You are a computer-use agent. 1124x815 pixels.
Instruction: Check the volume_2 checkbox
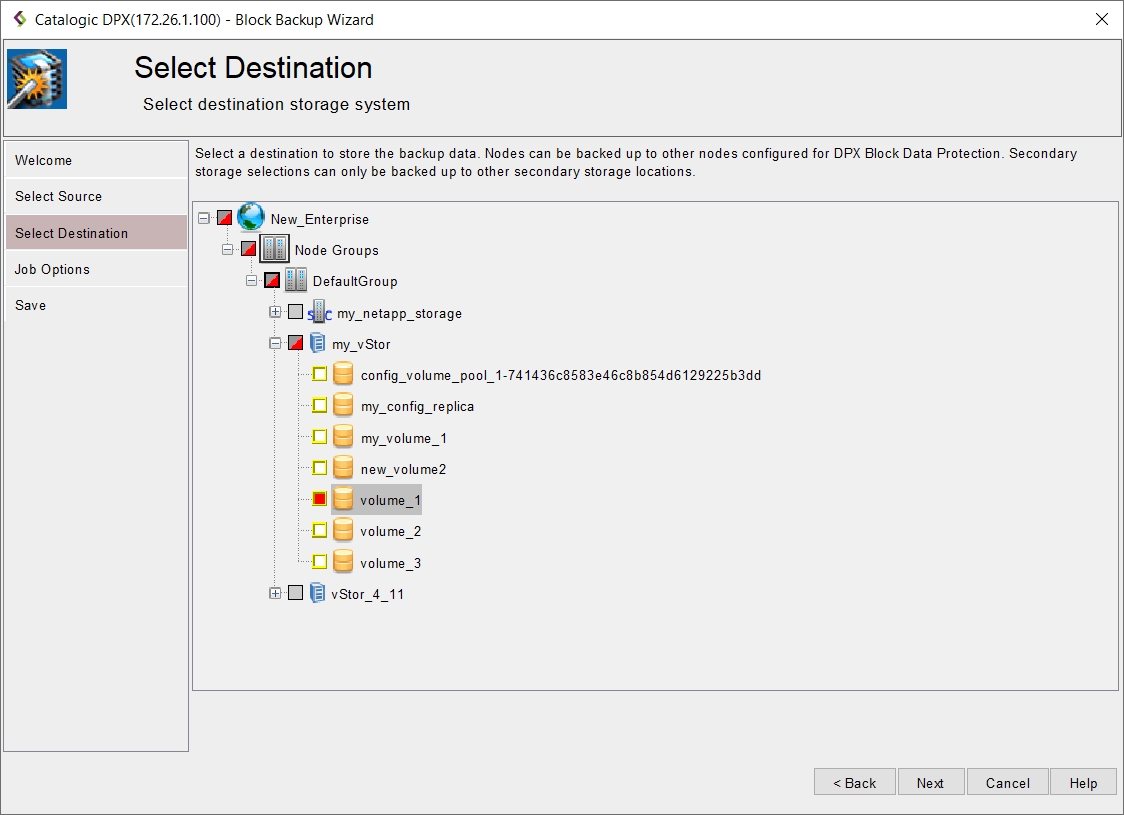pyautogui.click(x=320, y=531)
